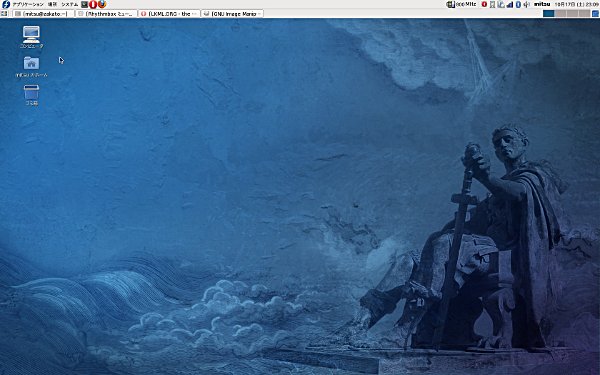Open the volume control applet

tap(527, 4)
